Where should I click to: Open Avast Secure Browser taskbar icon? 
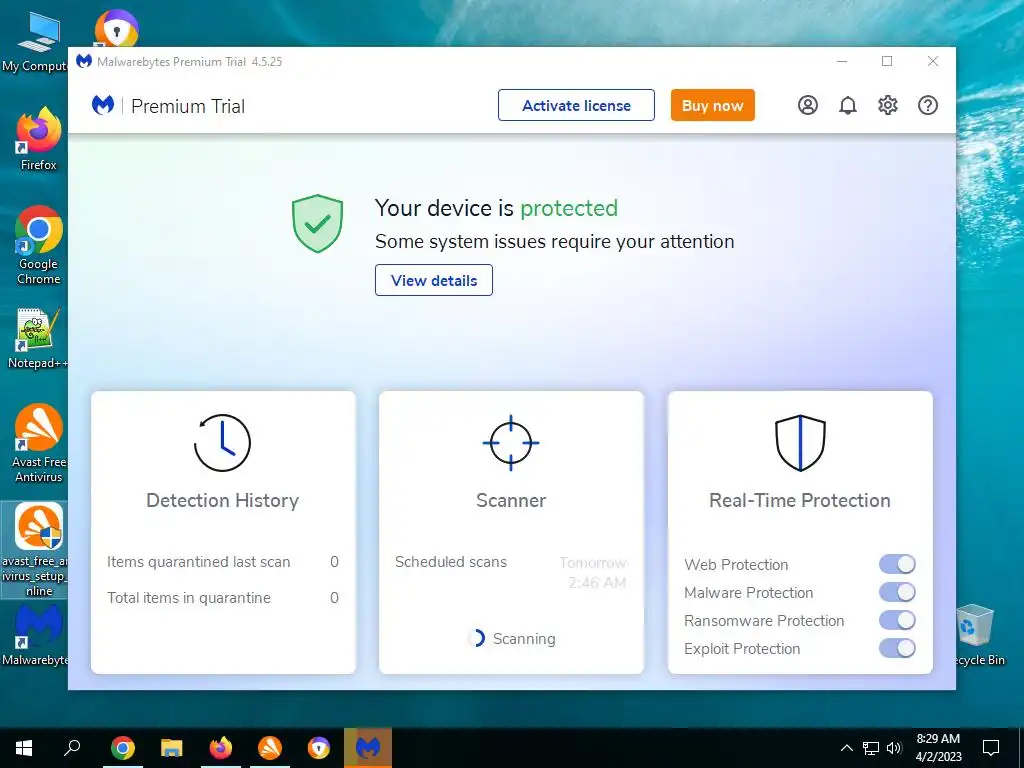pyautogui.click(x=319, y=748)
